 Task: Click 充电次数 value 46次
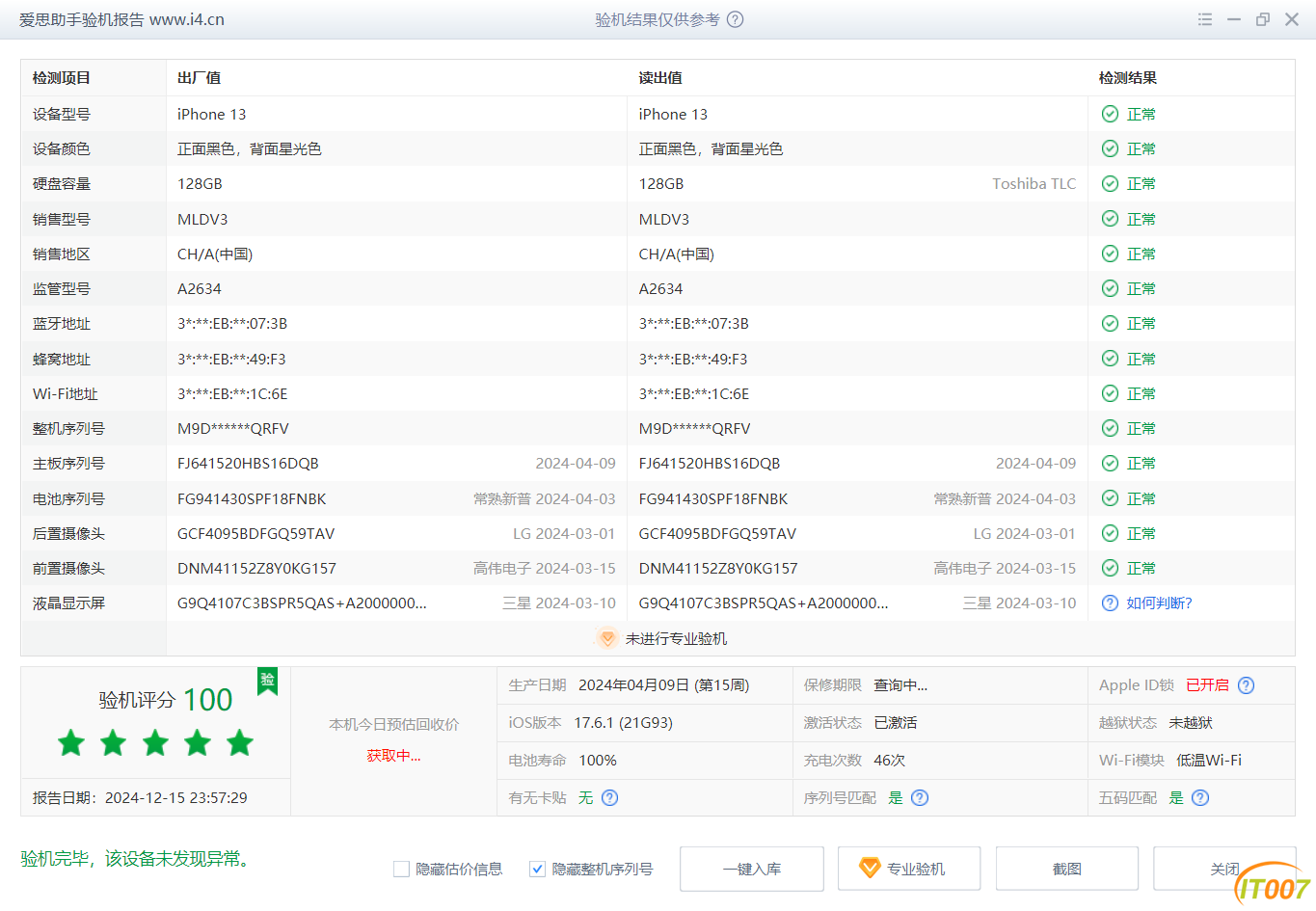pyautogui.click(x=889, y=760)
